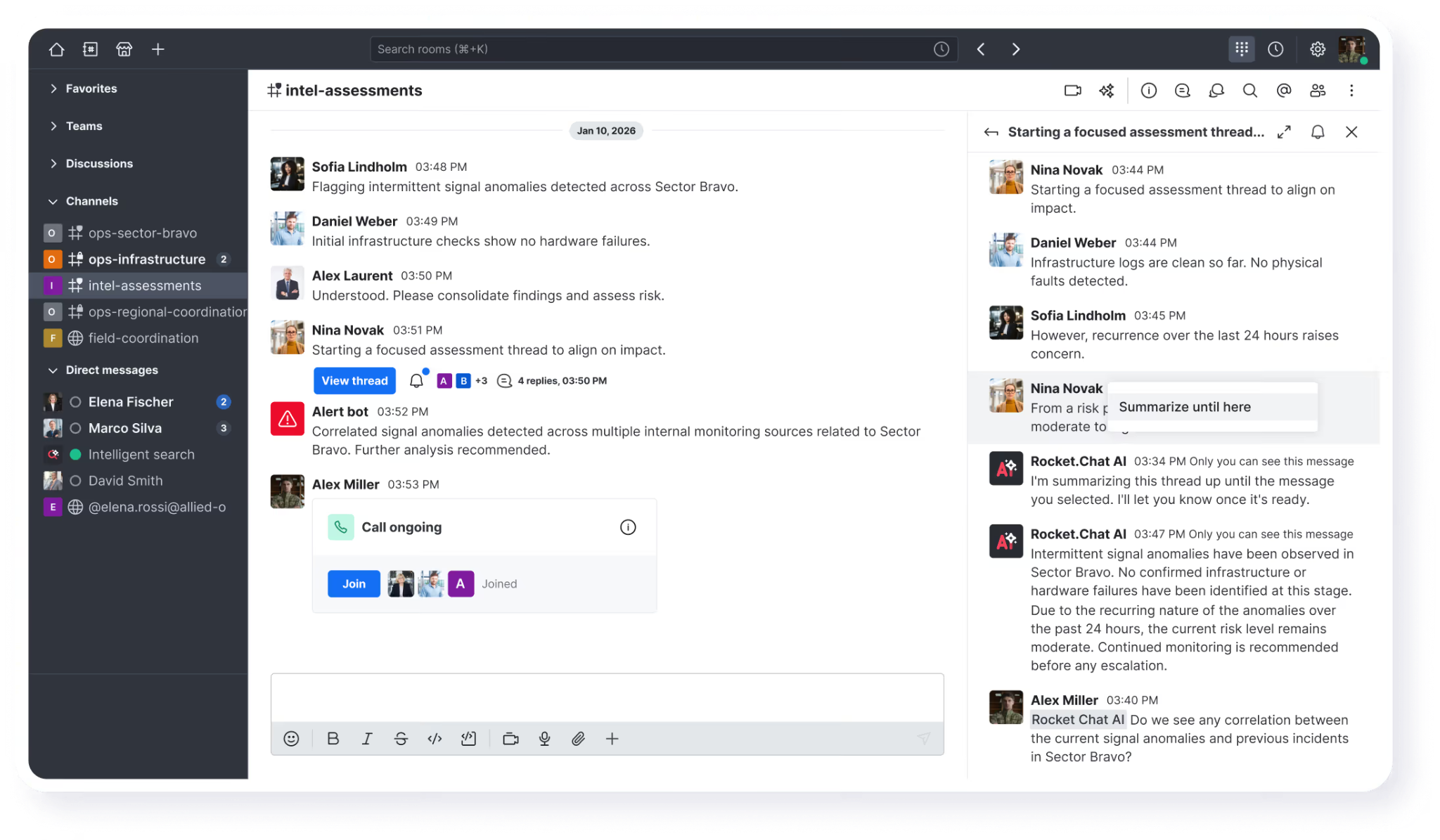This screenshot has width=1440, height=840.
Task: Open the room directory icon
Action: point(90,49)
